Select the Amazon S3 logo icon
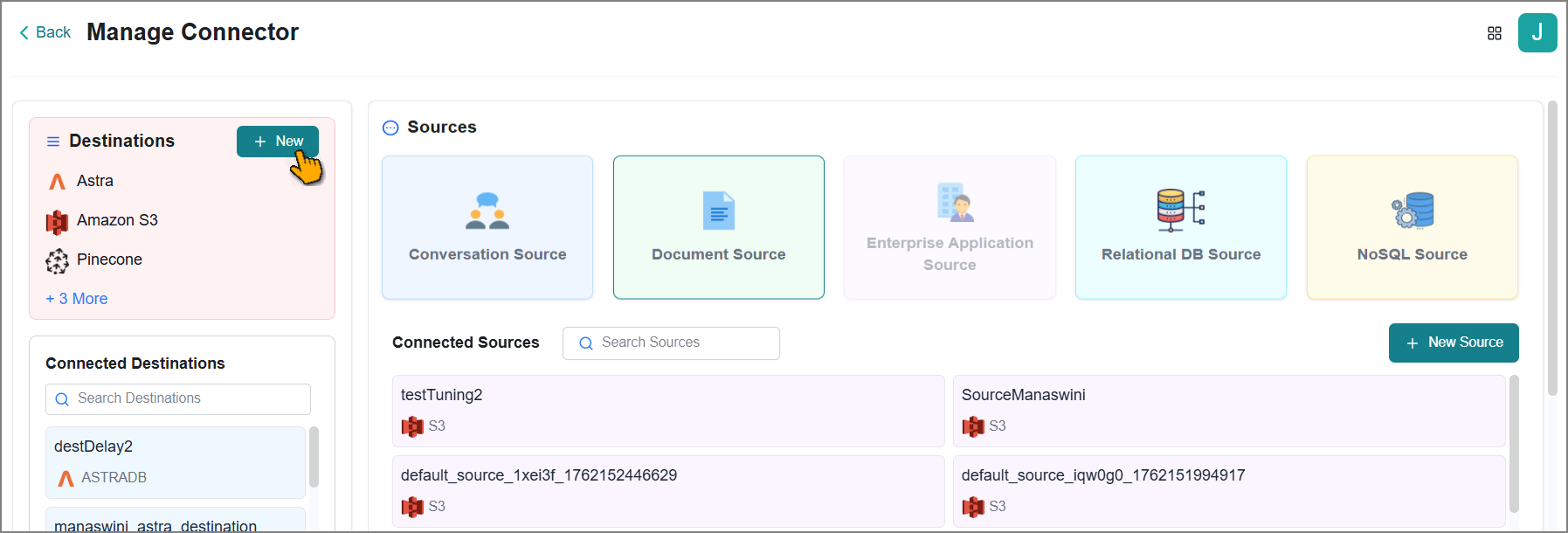1568x533 pixels. pyautogui.click(x=57, y=222)
